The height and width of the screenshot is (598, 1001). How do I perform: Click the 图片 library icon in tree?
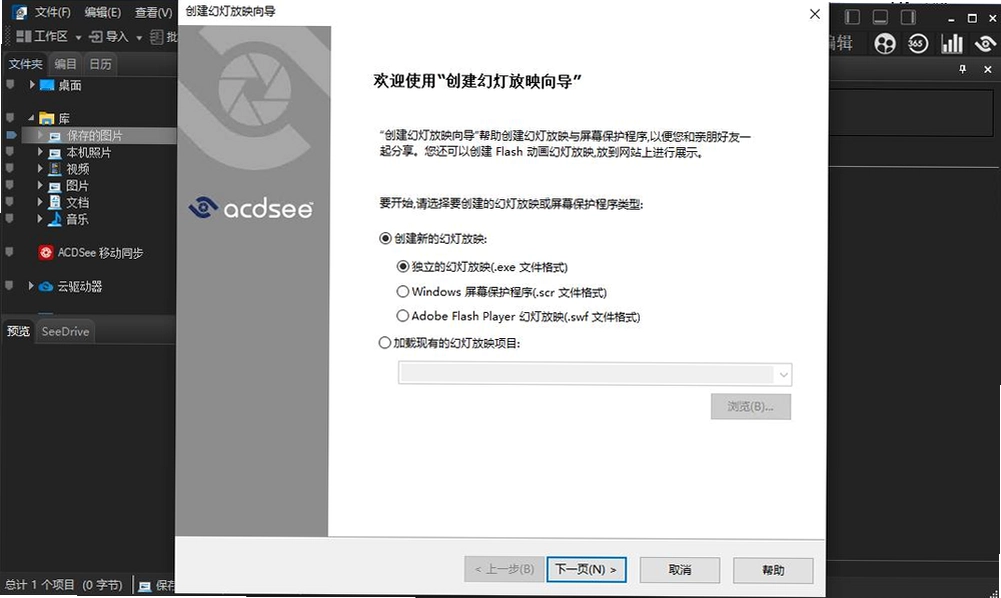pos(55,186)
